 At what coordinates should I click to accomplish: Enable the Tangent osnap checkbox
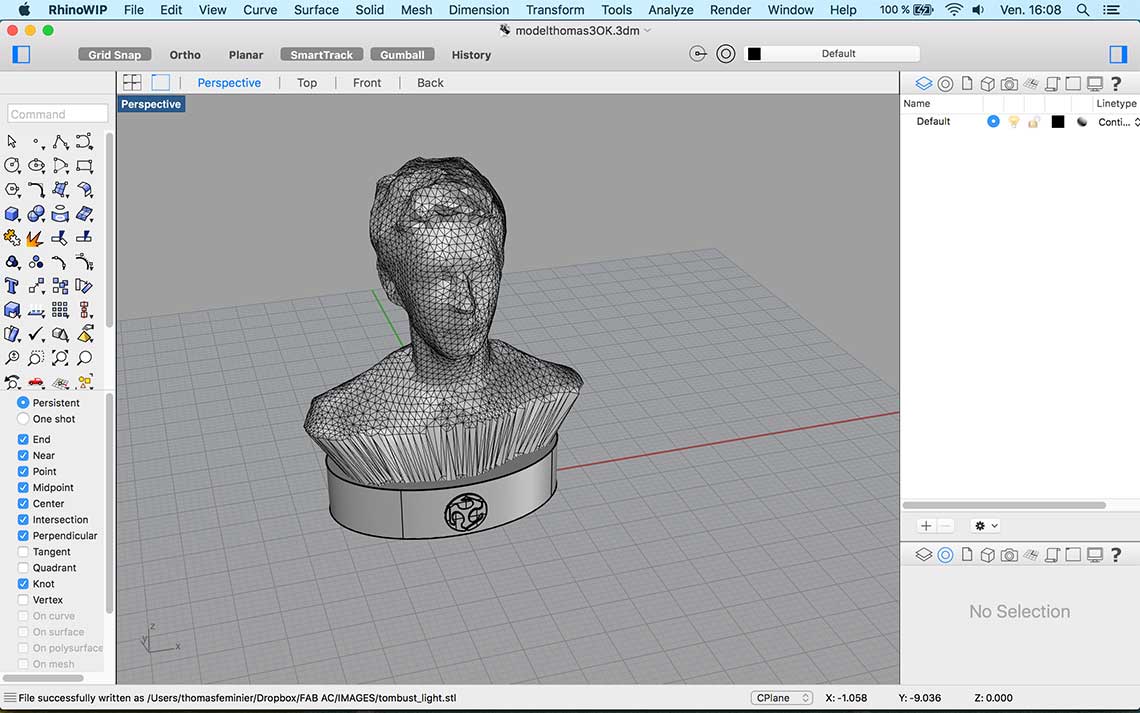[x=23, y=552]
